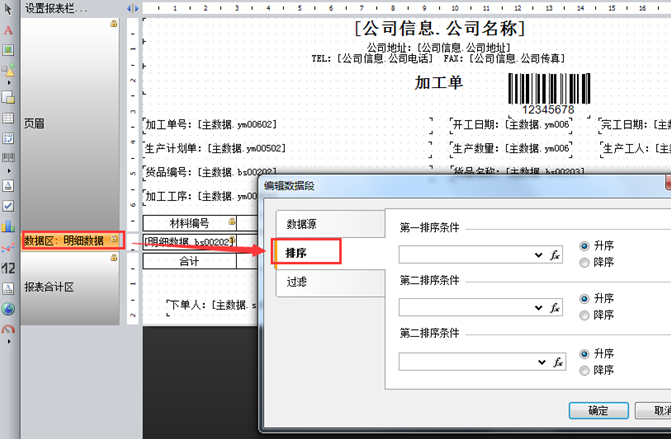Select the checkbox object tool

tap(8, 205)
